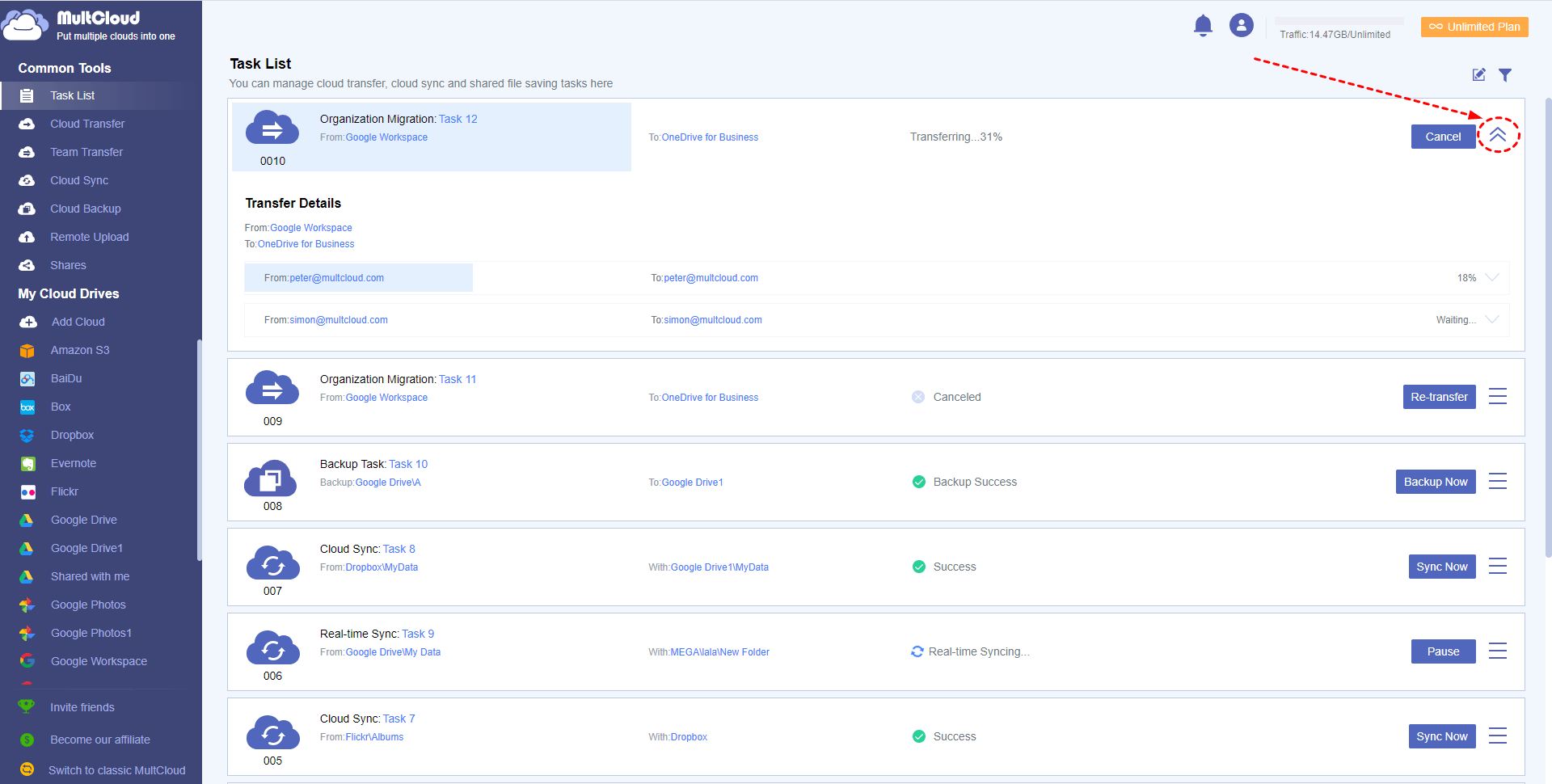Click the Unlimited Plan badge
Viewport: 1552px width, 784px height.
click(x=1474, y=27)
